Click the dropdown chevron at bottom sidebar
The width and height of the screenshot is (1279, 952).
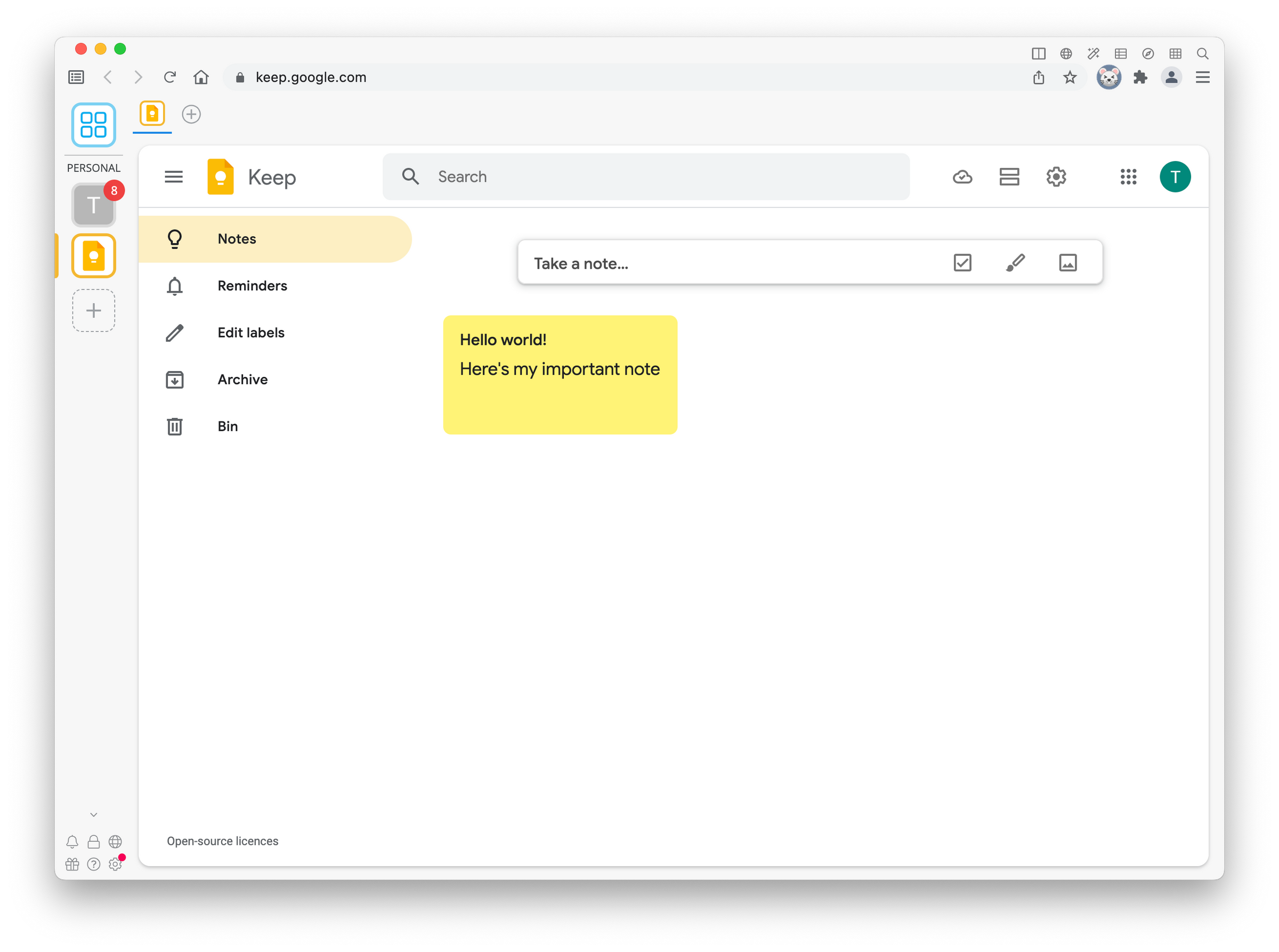[x=93, y=814]
